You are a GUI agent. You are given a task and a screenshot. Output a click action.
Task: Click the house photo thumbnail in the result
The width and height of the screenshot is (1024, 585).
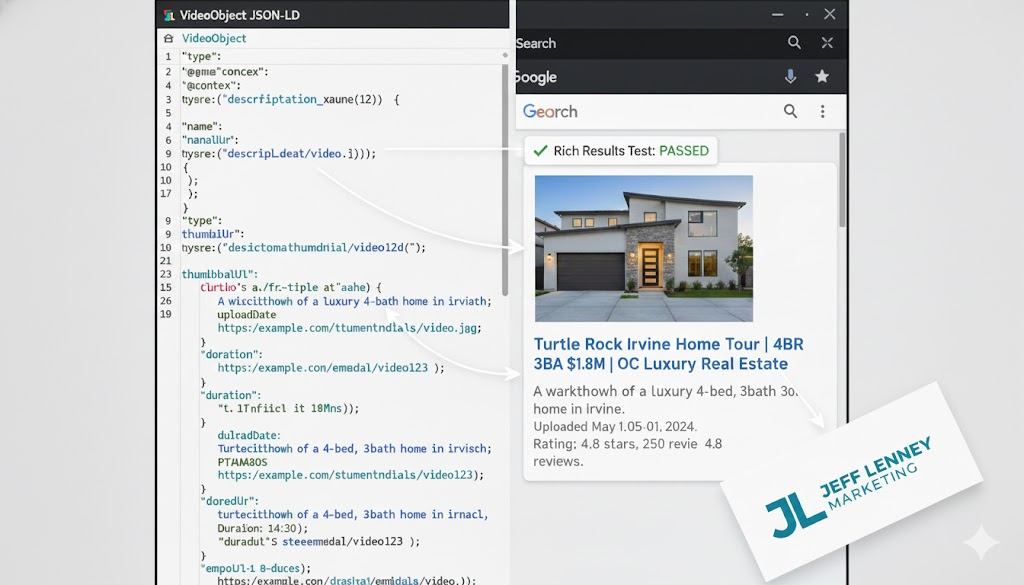point(643,247)
